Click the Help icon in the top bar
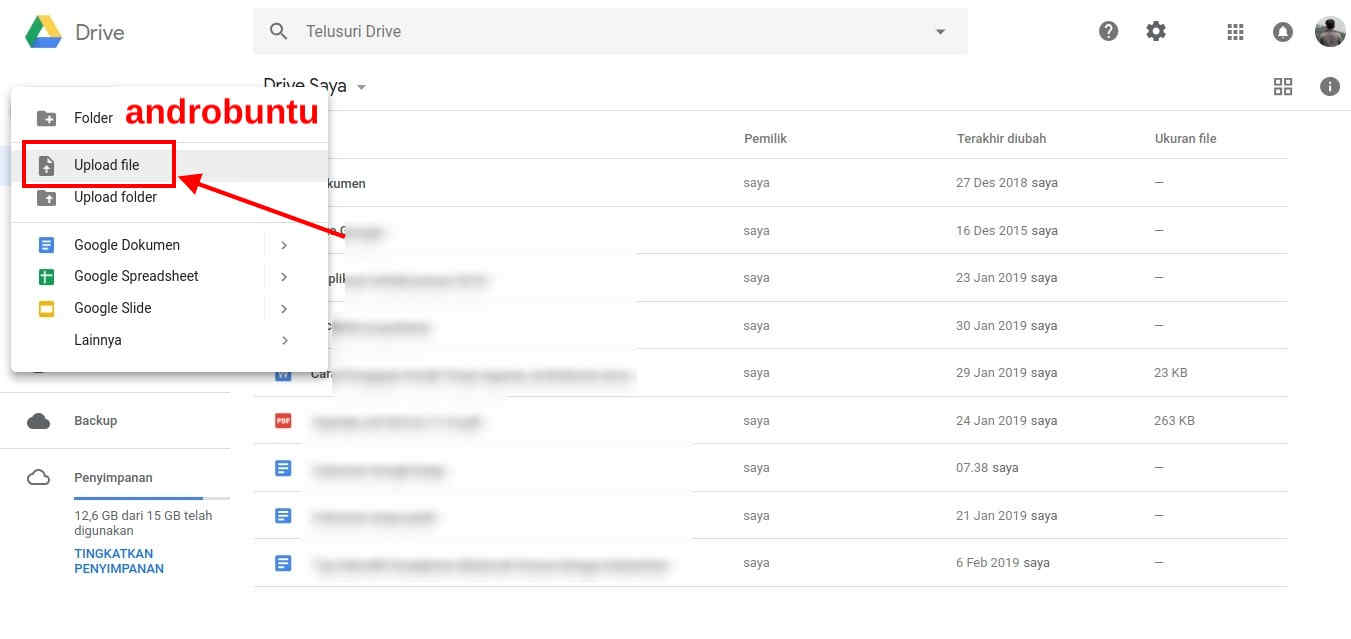 point(1108,31)
